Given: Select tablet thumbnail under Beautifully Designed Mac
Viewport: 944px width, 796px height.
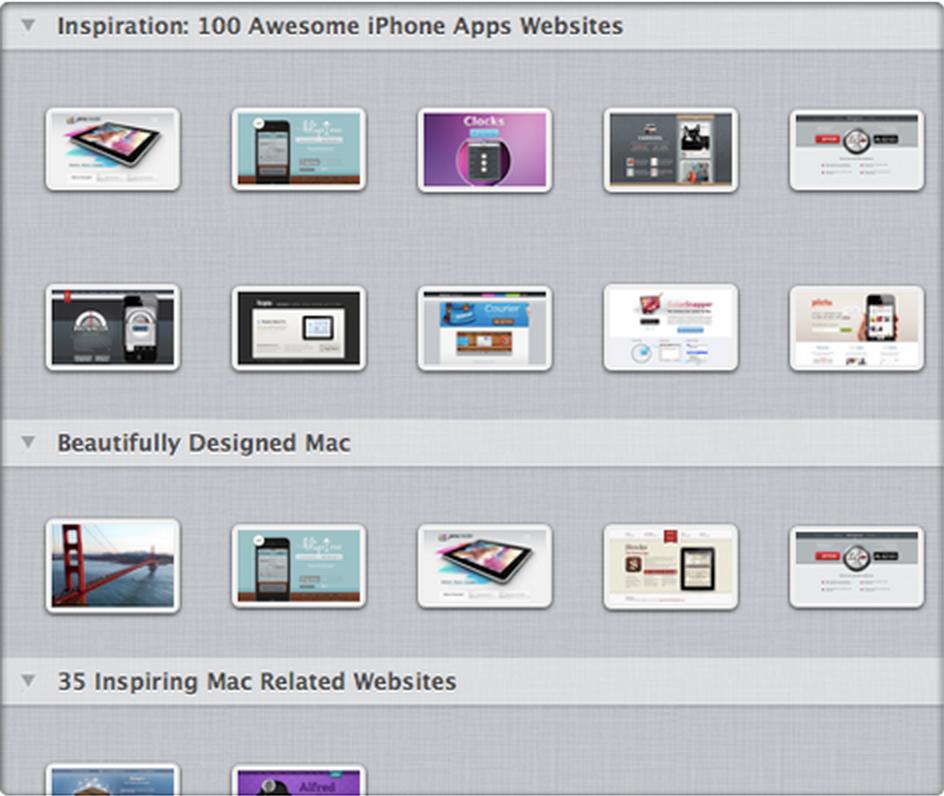Looking at the screenshot, I should 485,566.
